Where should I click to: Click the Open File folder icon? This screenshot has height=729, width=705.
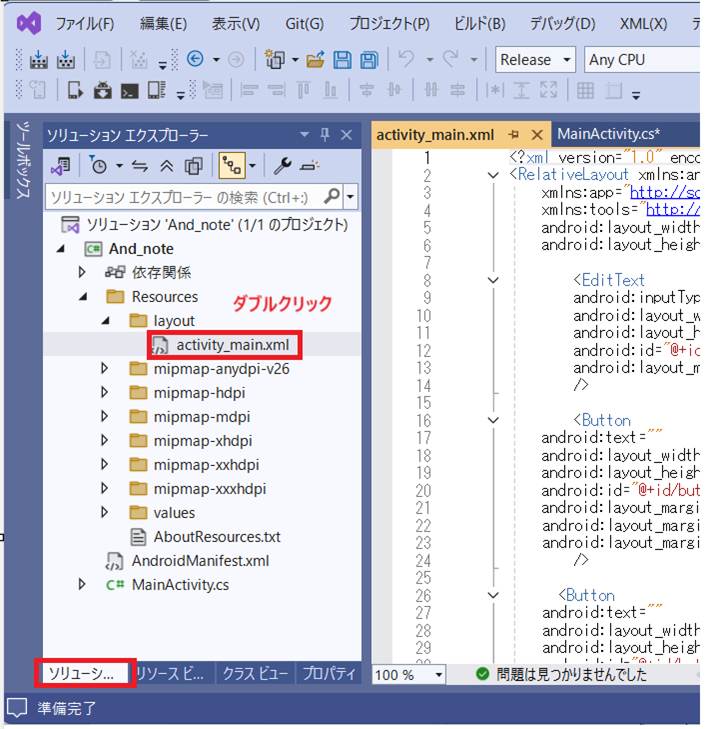pos(316,60)
